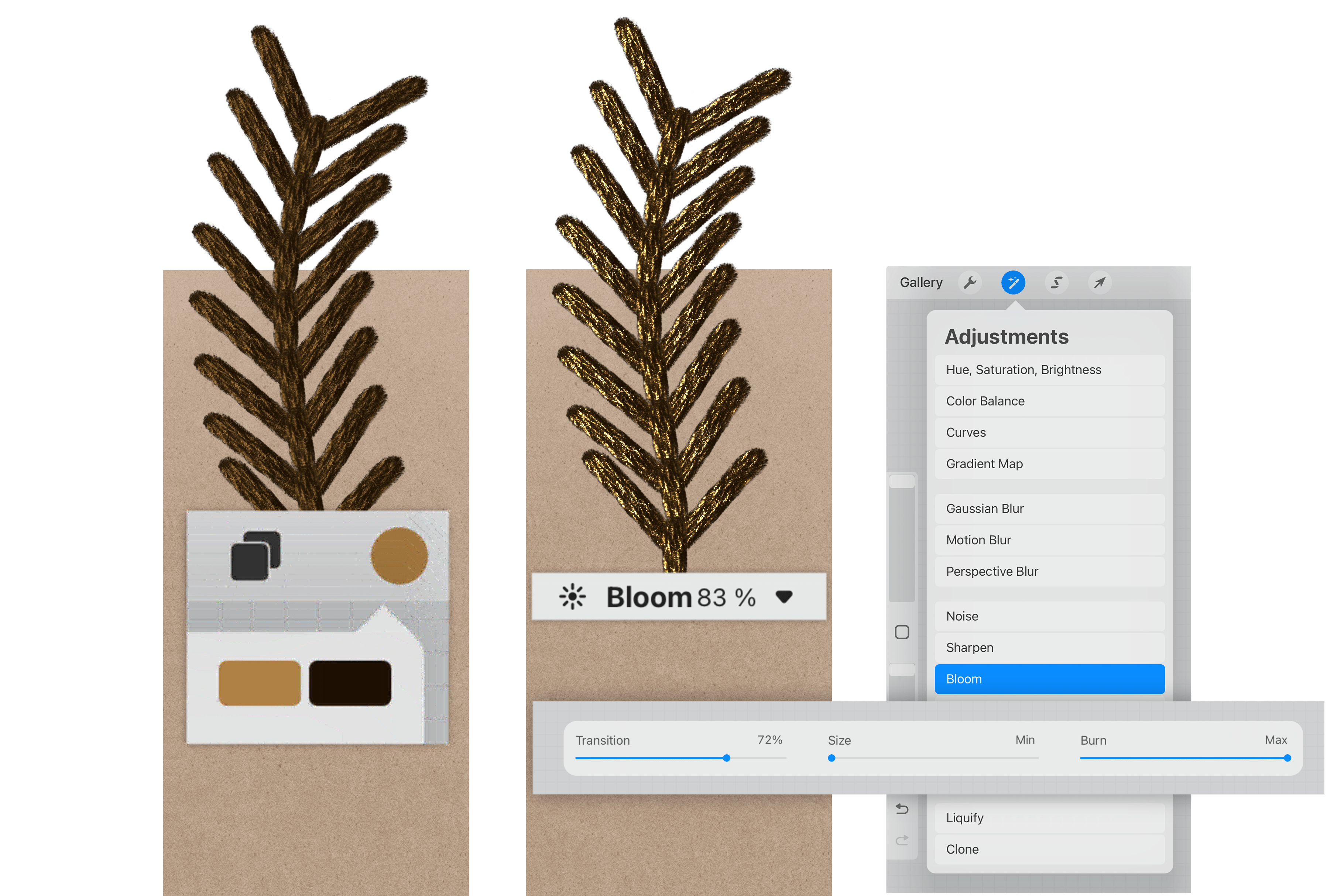1344x896 pixels.
Task: Choose the Sharpen adjustment
Action: click(1050, 647)
